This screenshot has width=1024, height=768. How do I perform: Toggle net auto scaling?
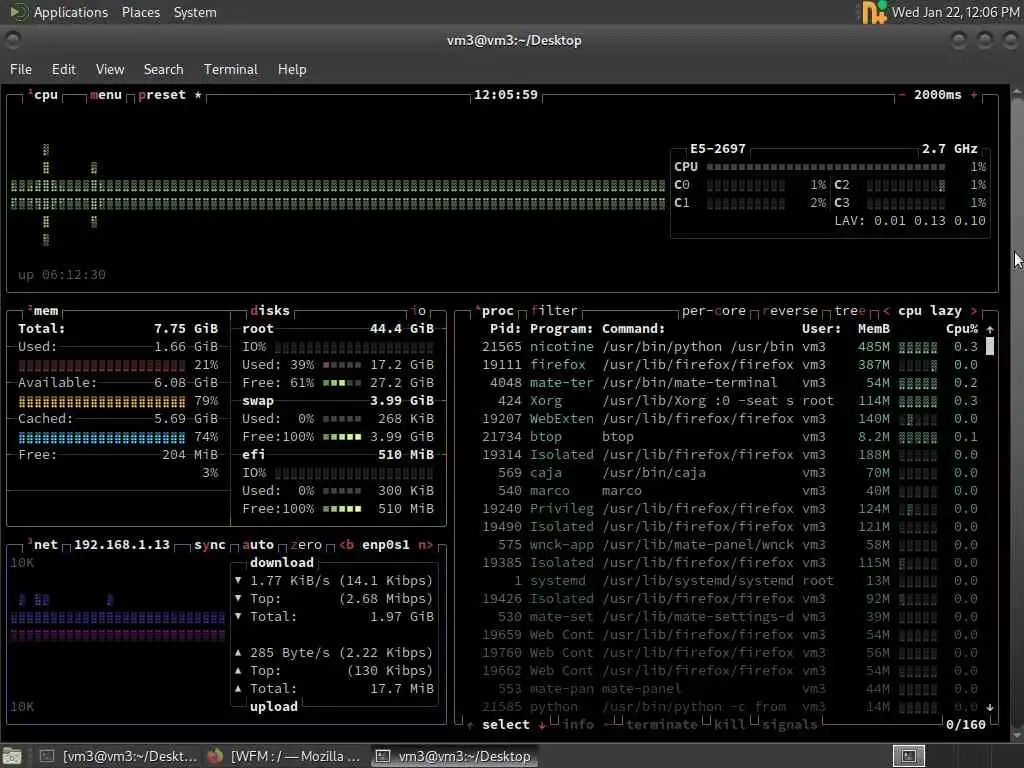coord(258,545)
